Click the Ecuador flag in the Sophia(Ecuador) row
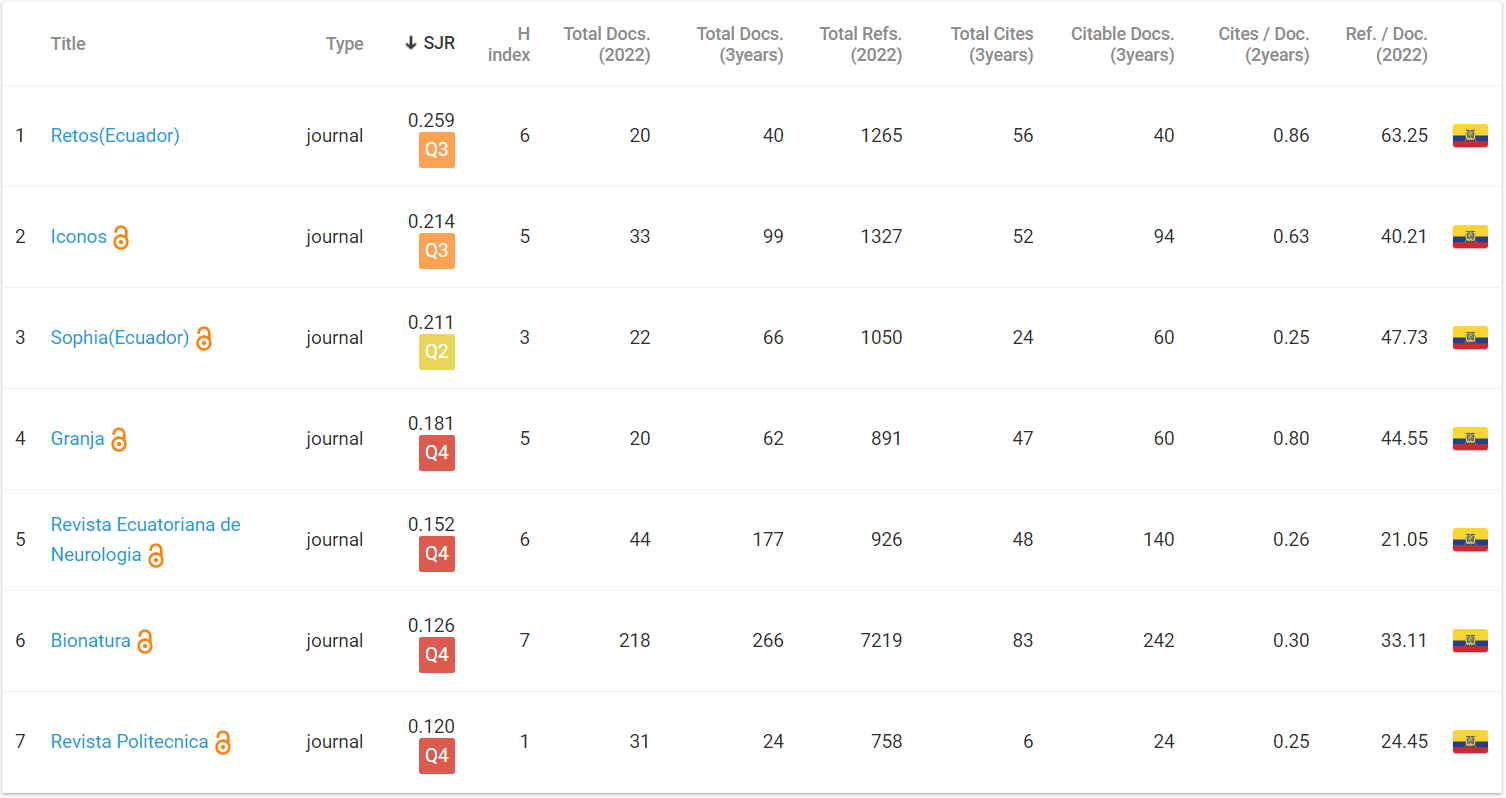 [x=1470, y=338]
